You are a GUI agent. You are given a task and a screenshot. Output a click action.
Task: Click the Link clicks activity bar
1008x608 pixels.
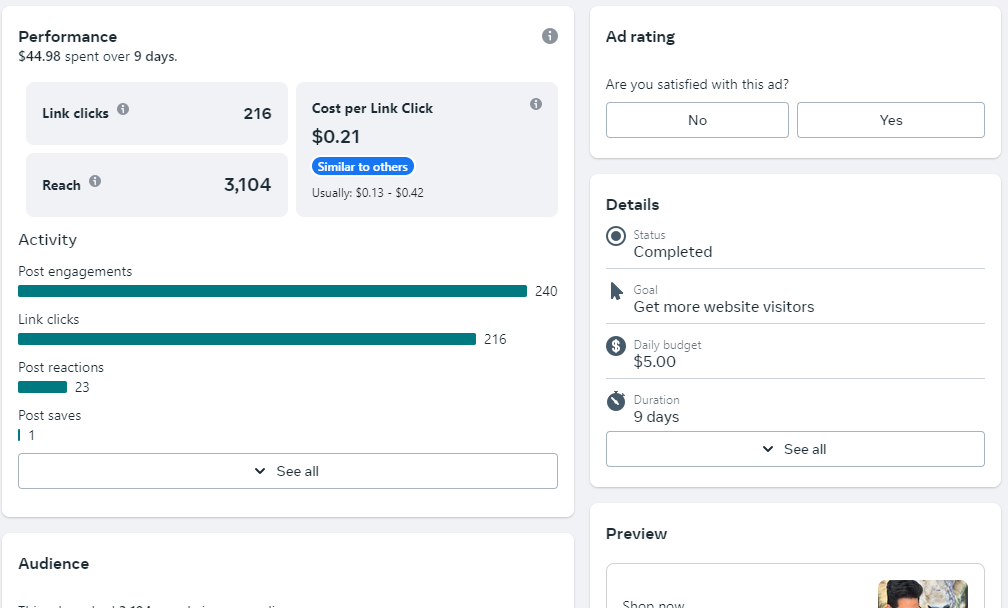click(247, 339)
